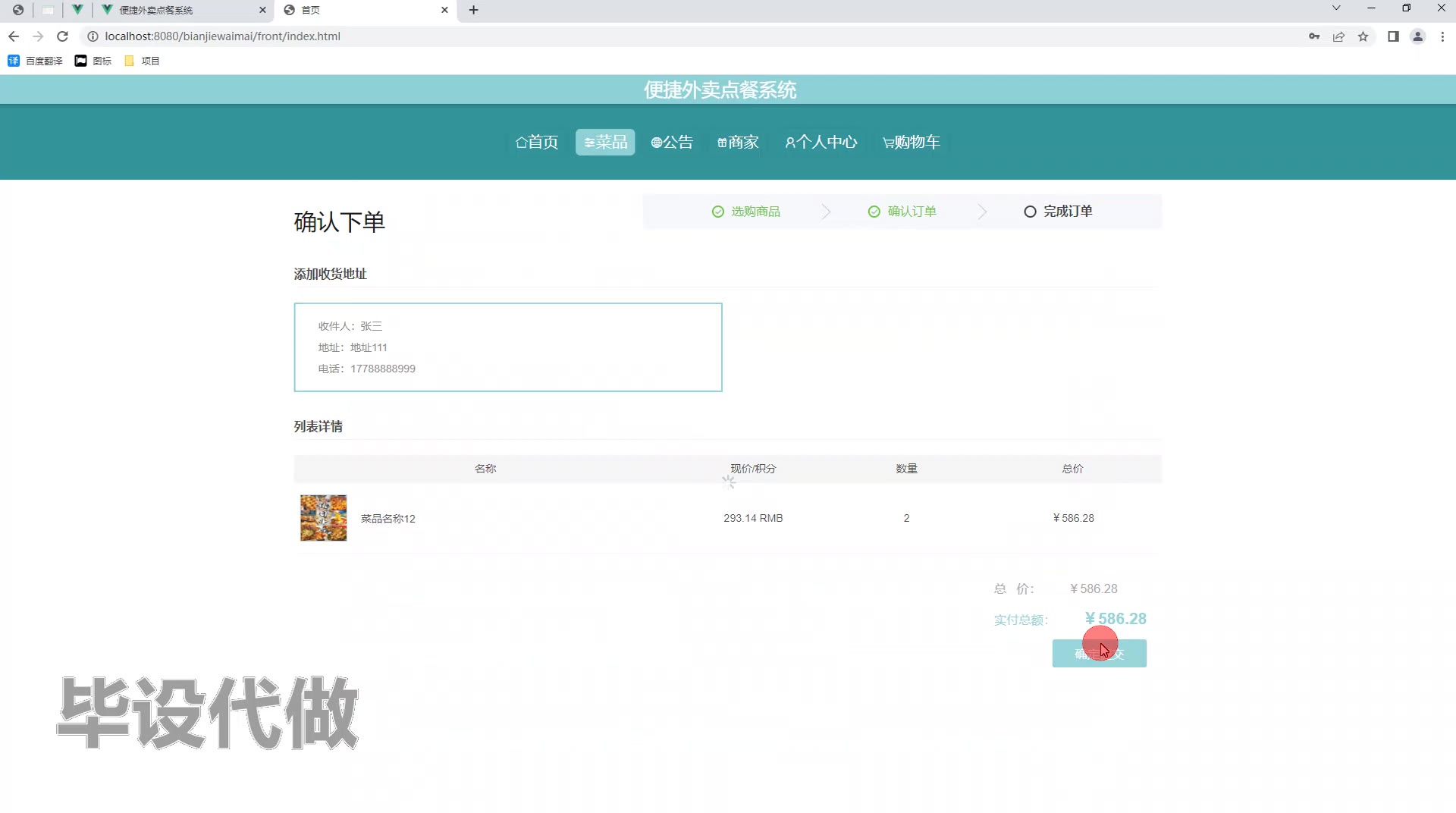Viewport: 1456px width, 813px height.
Task: Open the first pinned globe tab
Action: coord(18,10)
